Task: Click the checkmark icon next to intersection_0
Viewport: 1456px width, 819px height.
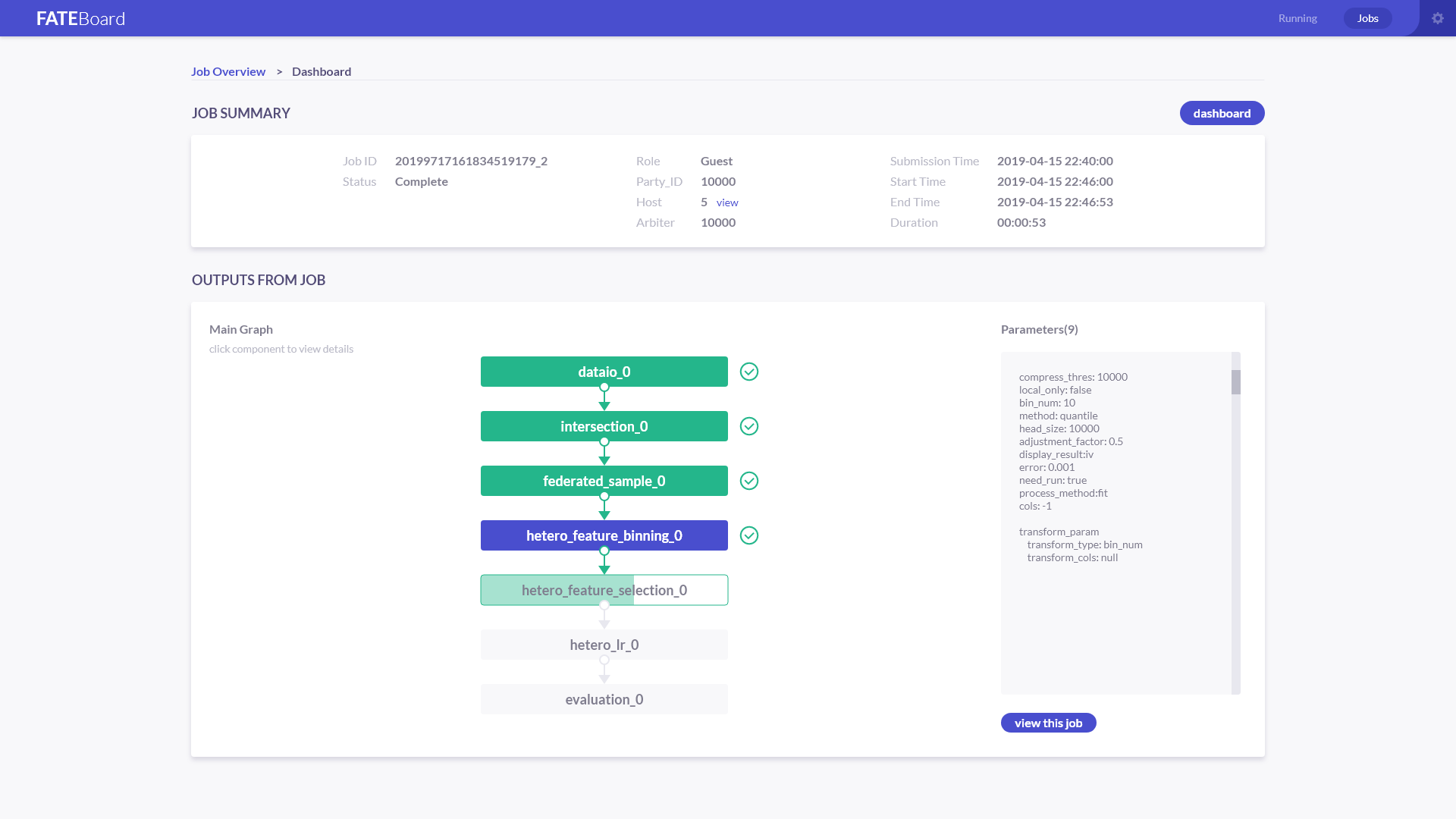Action: pyautogui.click(x=749, y=426)
